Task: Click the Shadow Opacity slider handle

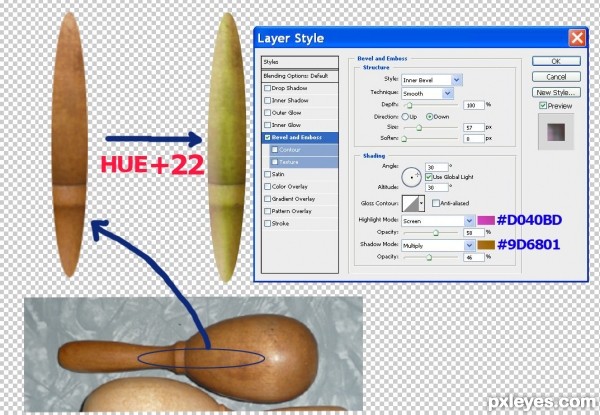Action: pos(429,257)
